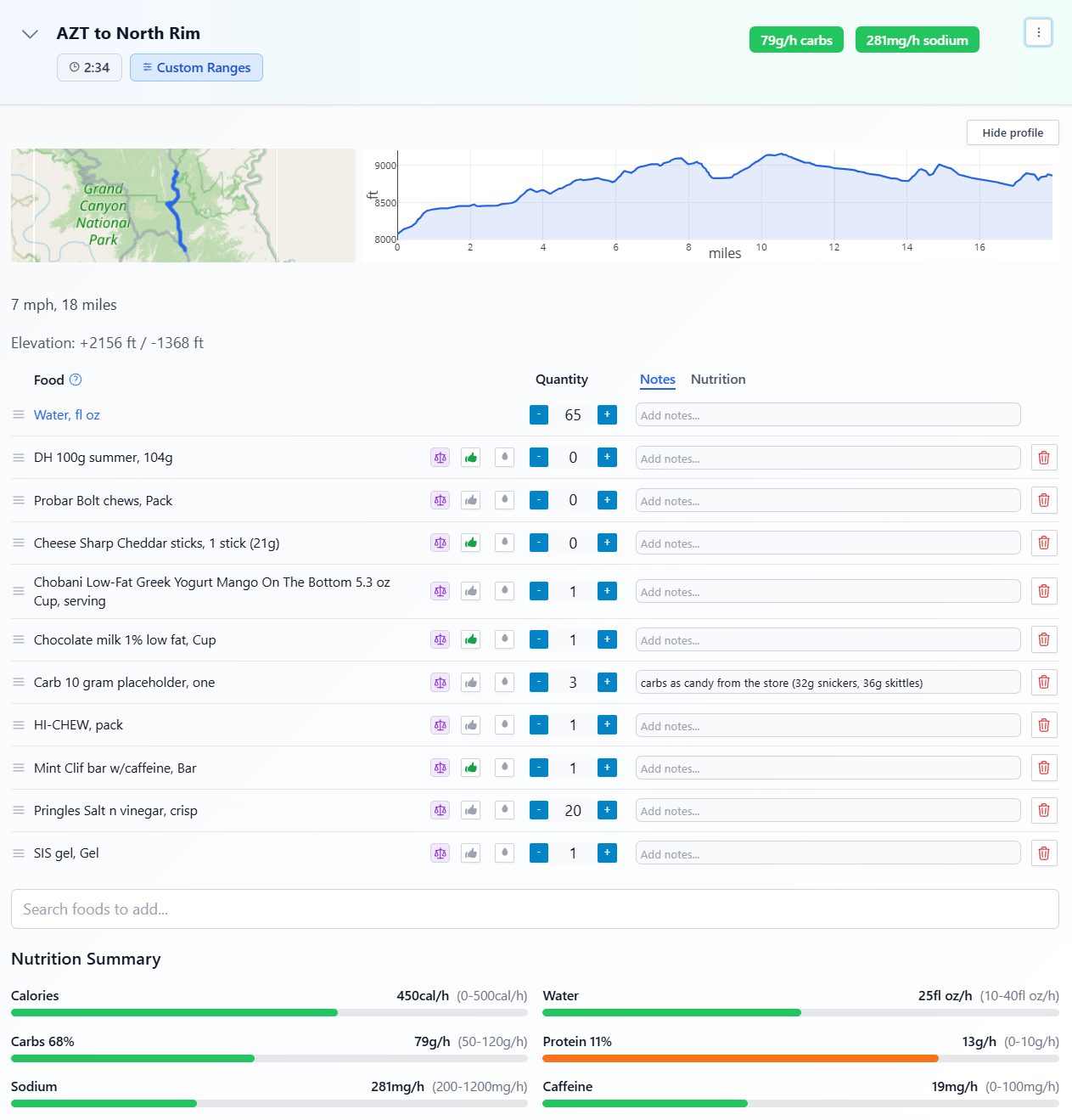Screen dimensions: 1072x1120
Task: Switch to the Nutrition tab
Action: pos(717,380)
